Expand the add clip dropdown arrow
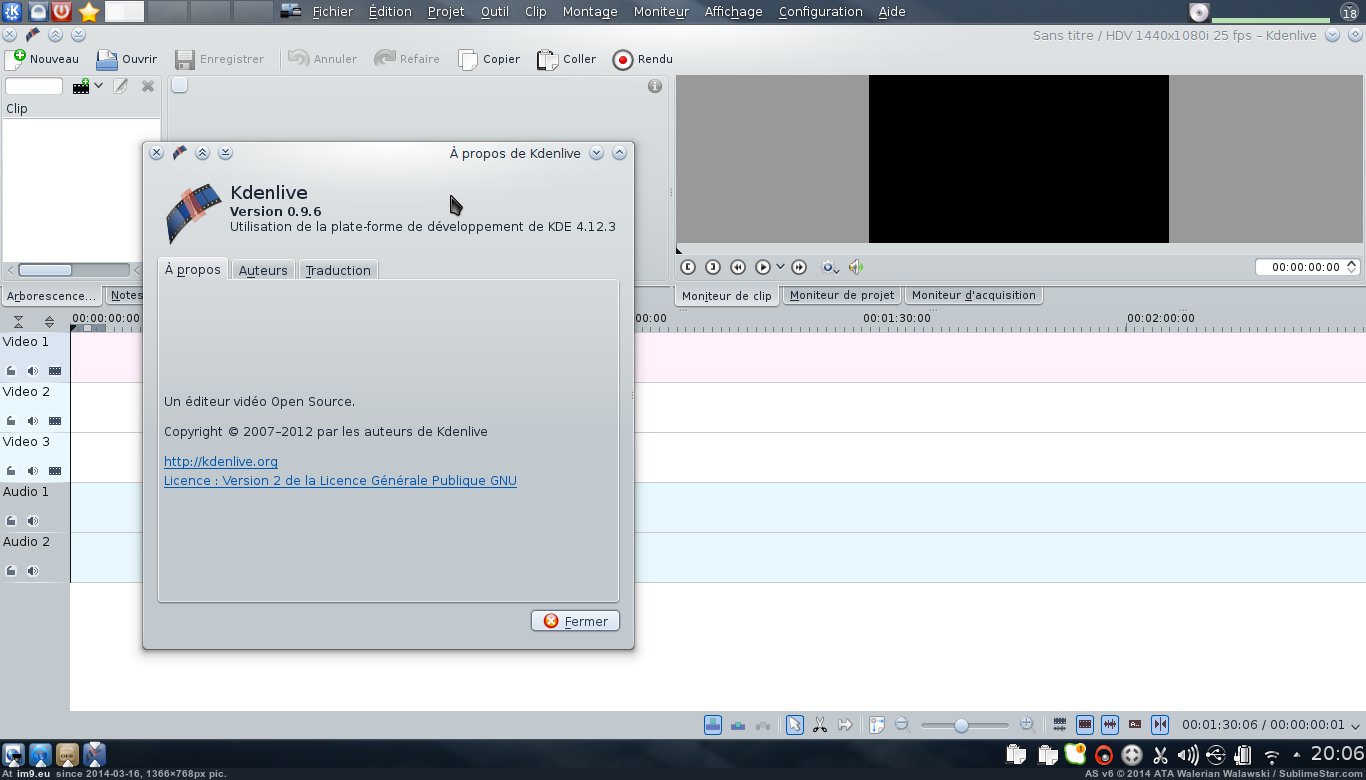This screenshot has width=1366, height=780. [x=98, y=86]
